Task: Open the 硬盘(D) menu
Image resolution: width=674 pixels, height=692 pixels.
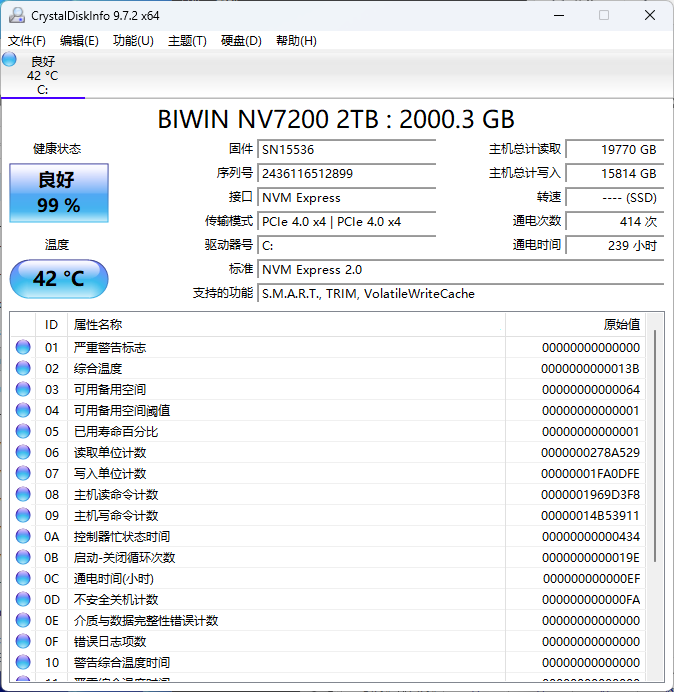Action: point(241,41)
